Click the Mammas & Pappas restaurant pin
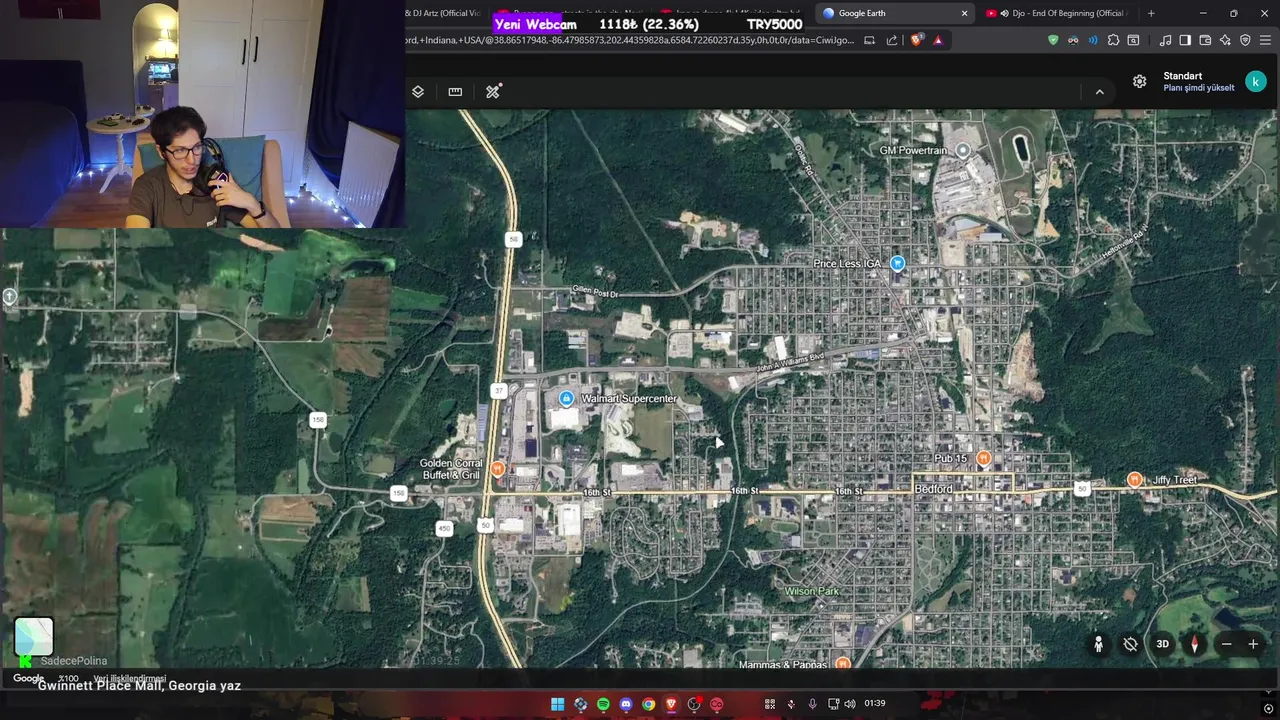This screenshot has height=720, width=1280. (842, 663)
